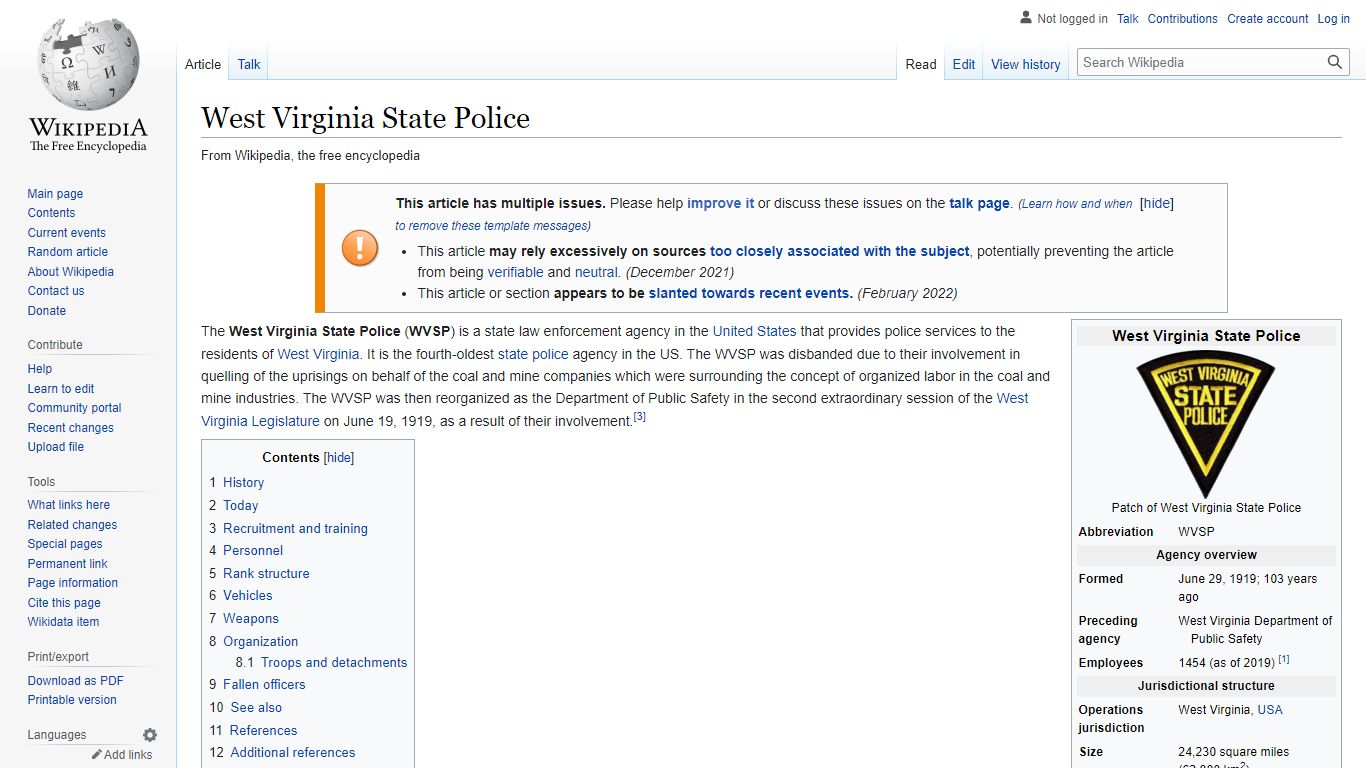Visit the Community portal
Image resolution: width=1366 pixels, height=768 pixels.
tap(74, 408)
